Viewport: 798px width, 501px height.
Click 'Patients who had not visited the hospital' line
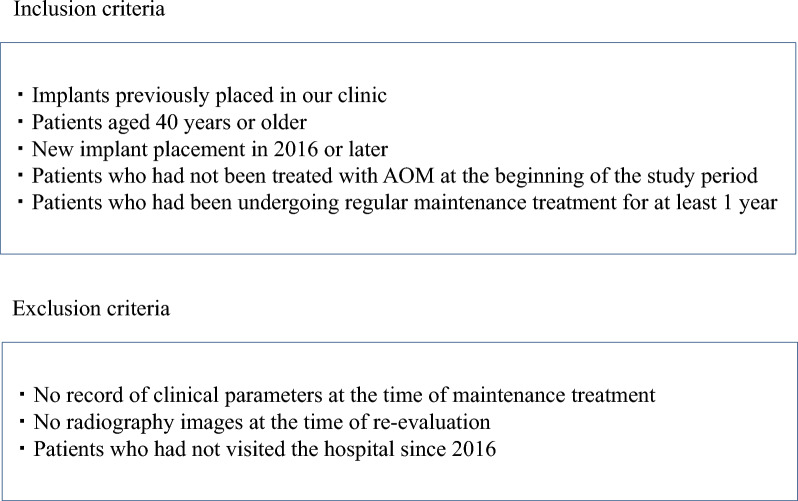point(265,449)
